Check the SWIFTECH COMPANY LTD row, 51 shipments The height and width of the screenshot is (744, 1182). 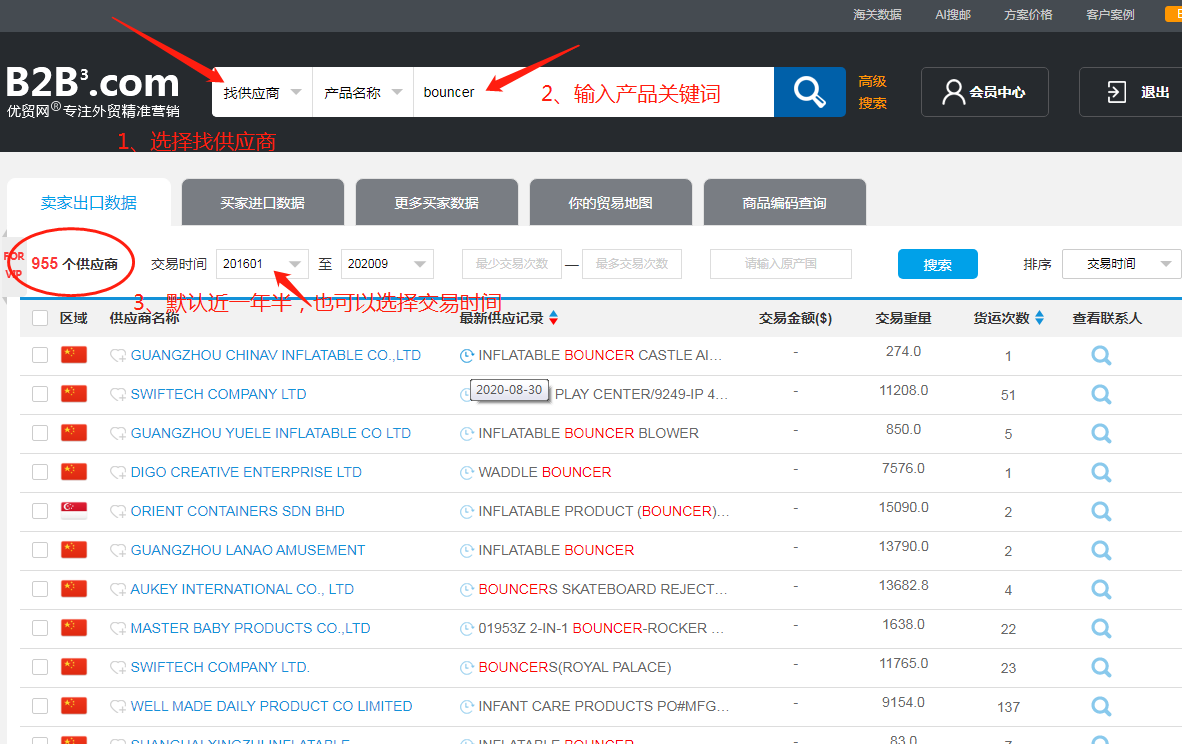coord(40,394)
